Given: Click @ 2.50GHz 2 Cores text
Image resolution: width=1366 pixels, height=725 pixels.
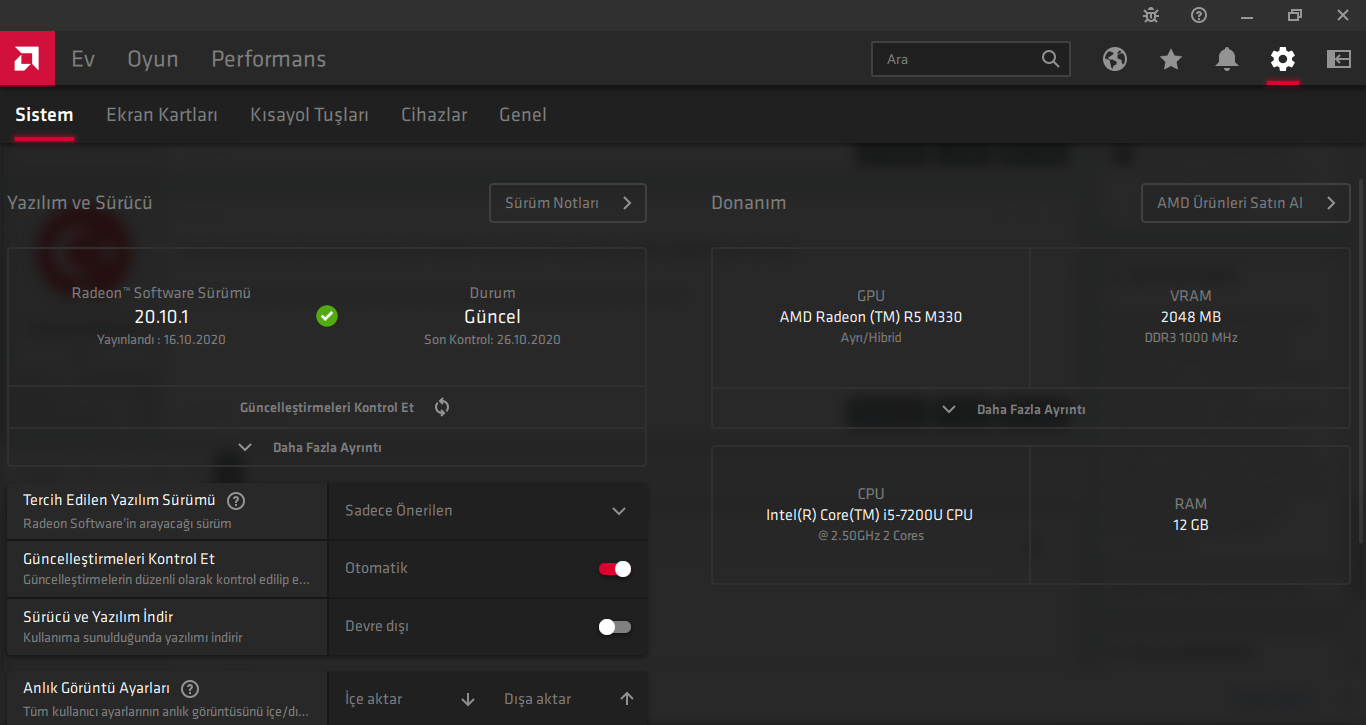Looking at the screenshot, I should pos(870,536).
